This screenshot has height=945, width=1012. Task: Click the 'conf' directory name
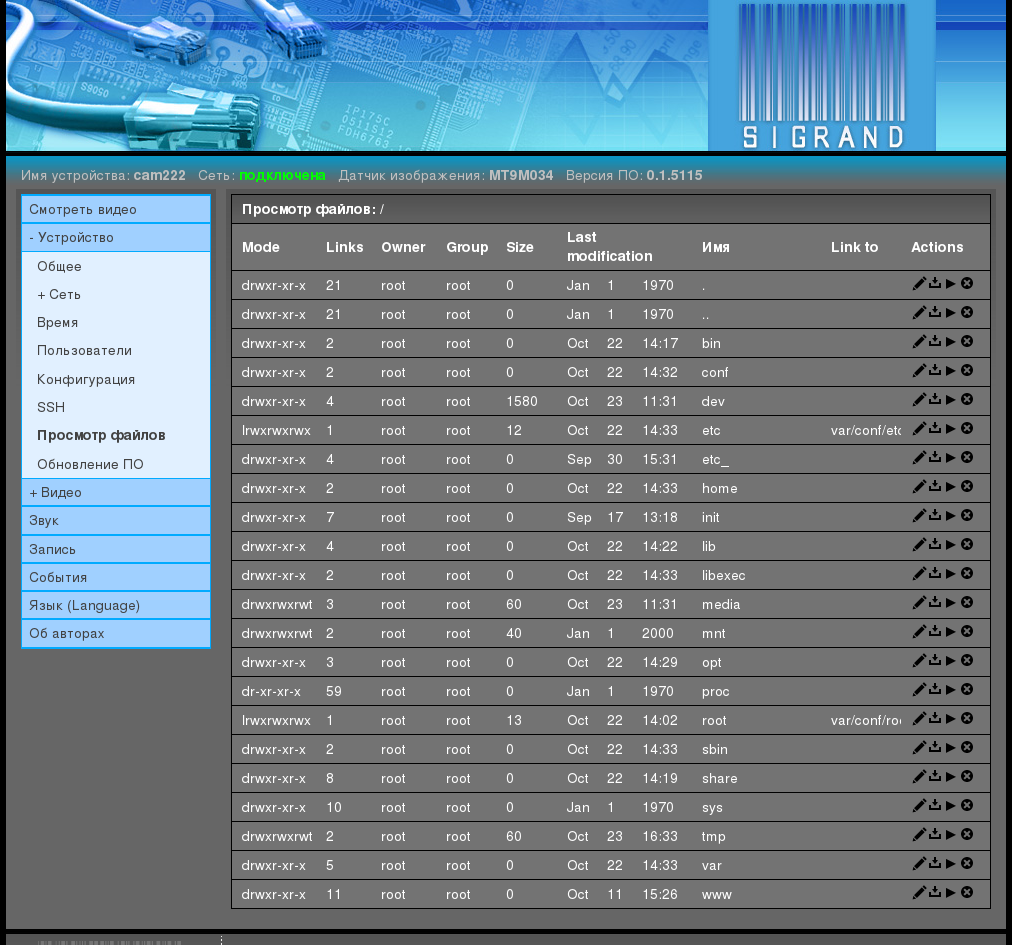coord(715,372)
